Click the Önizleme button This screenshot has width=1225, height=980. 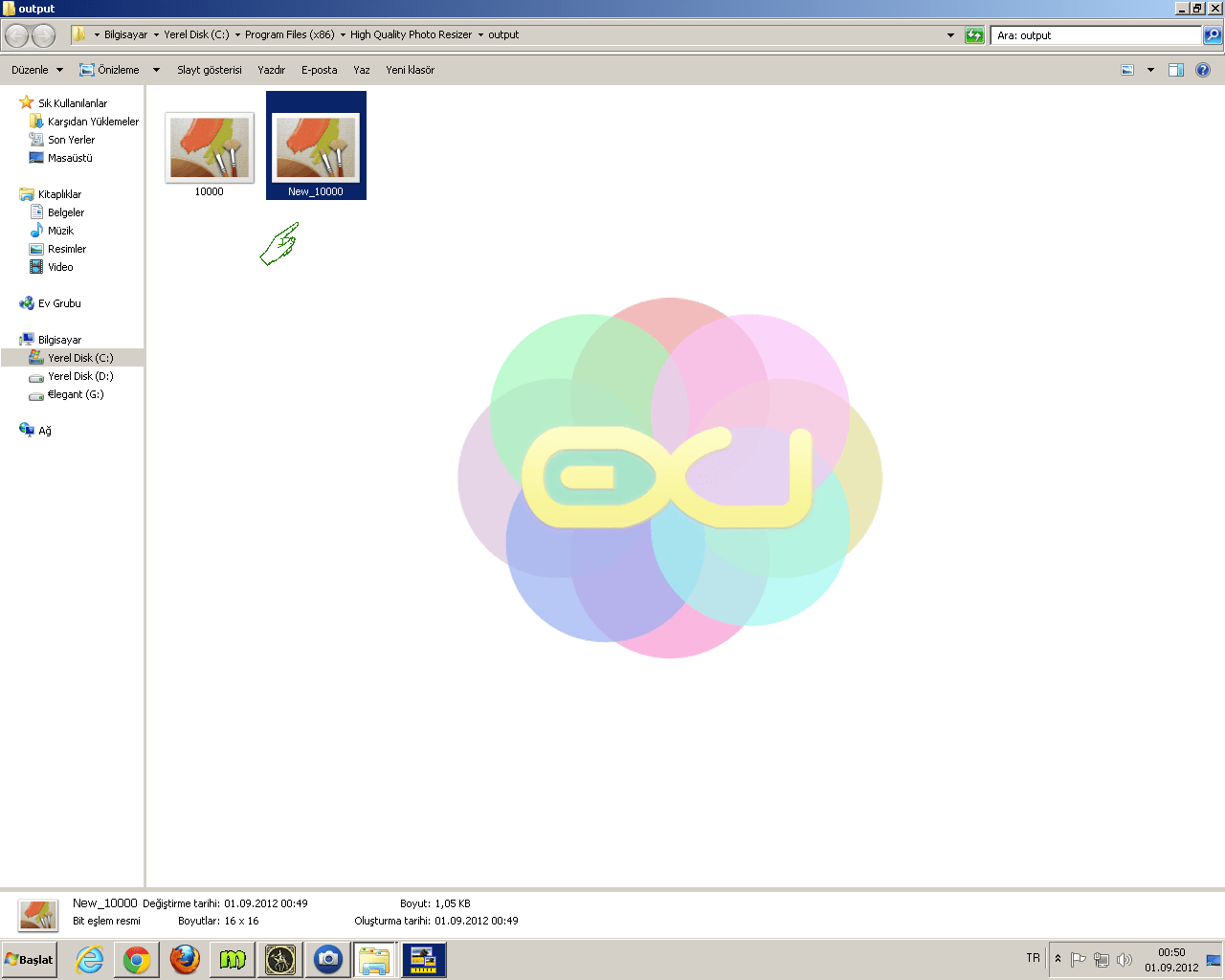pyautogui.click(x=109, y=70)
